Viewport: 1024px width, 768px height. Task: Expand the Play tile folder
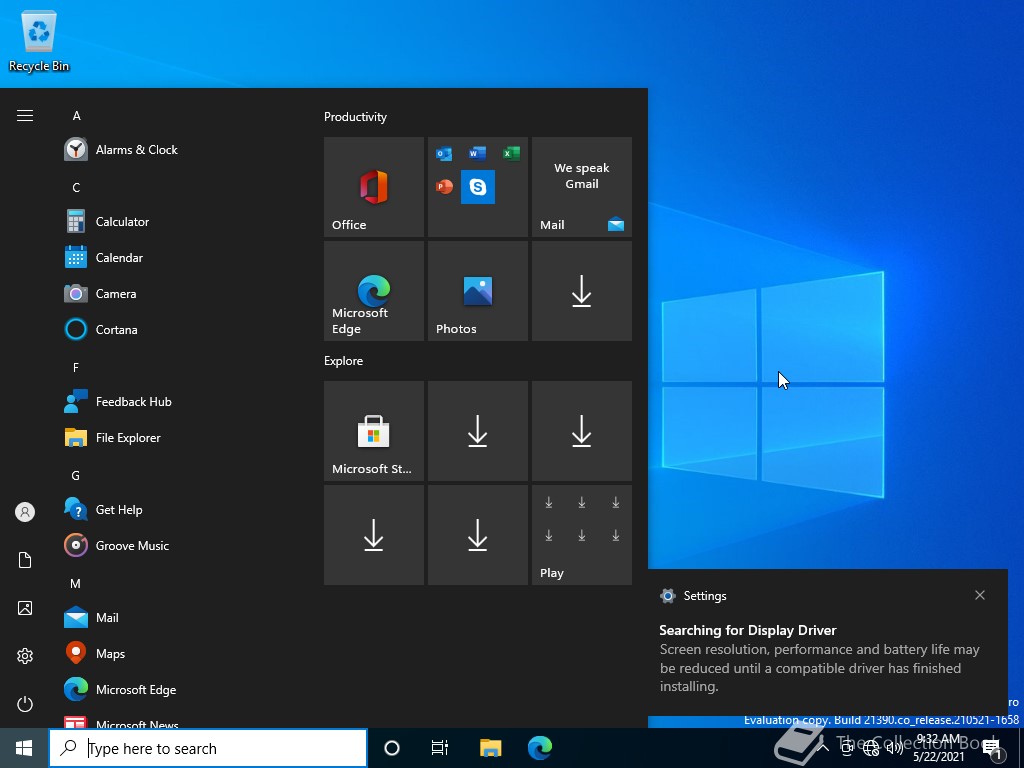click(582, 535)
